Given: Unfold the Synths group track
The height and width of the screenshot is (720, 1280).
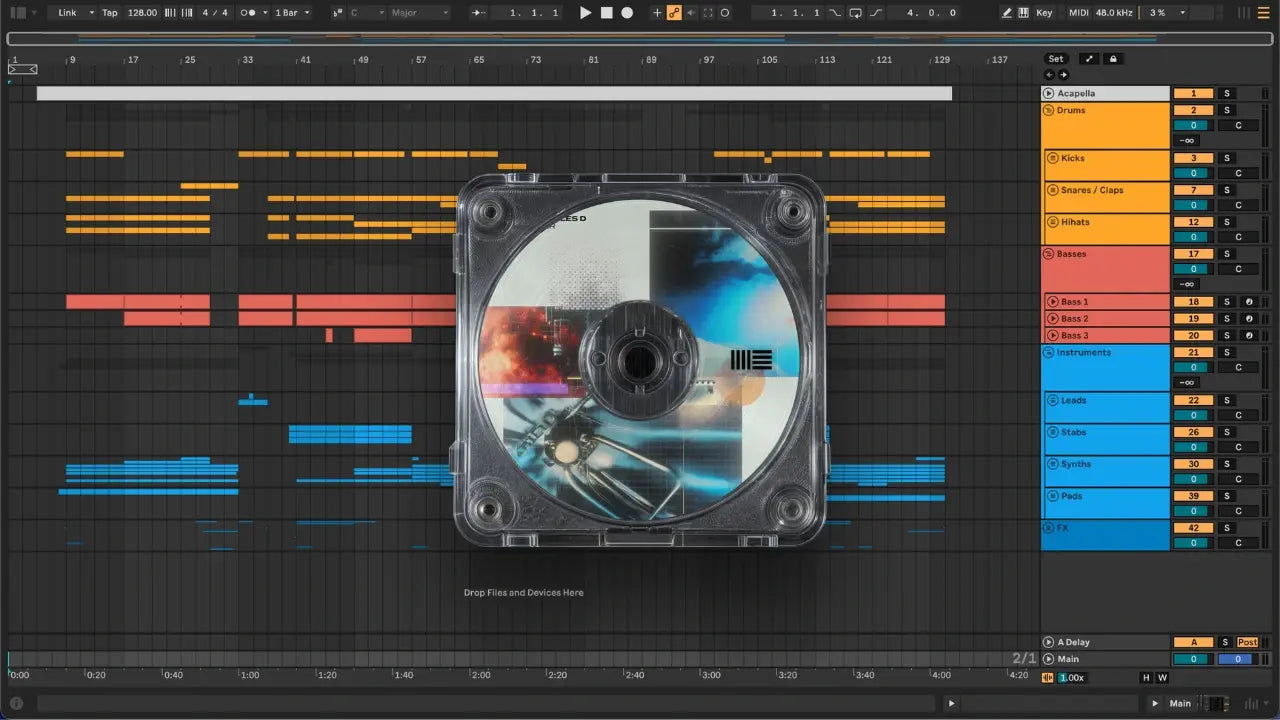Looking at the screenshot, I should (x=1052, y=464).
